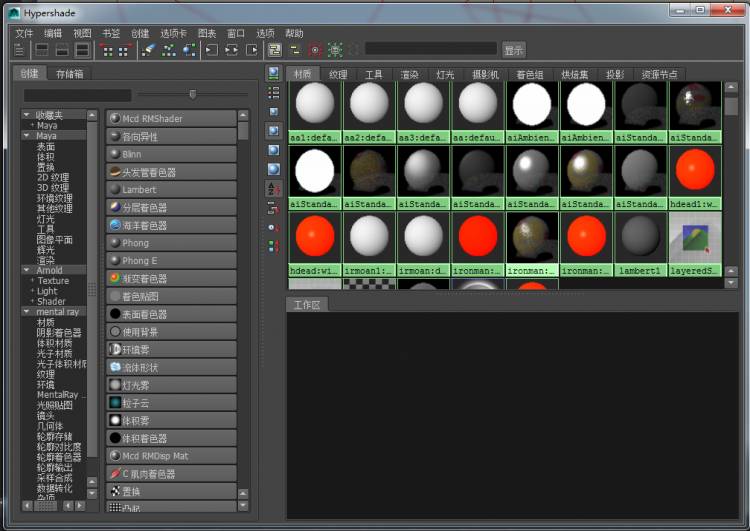Select the layeredS... material swatch

(x=695, y=244)
